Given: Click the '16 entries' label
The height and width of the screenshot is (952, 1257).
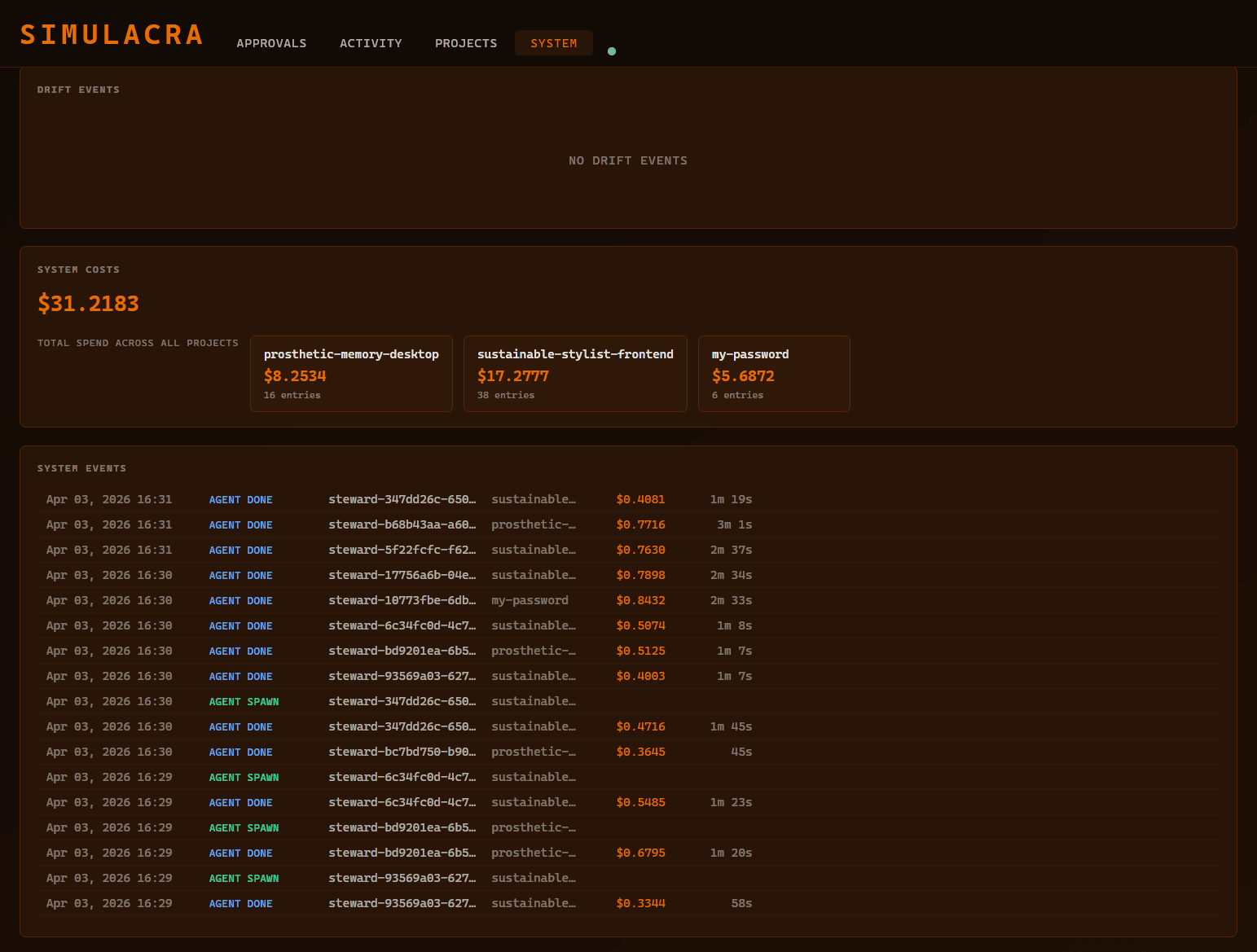Looking at the screenshot, I should tap(292, 395).
